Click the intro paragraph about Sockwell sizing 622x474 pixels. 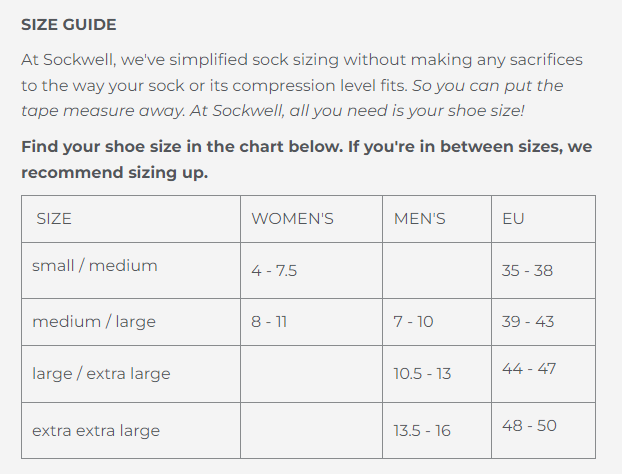click(x=302, y=86)
